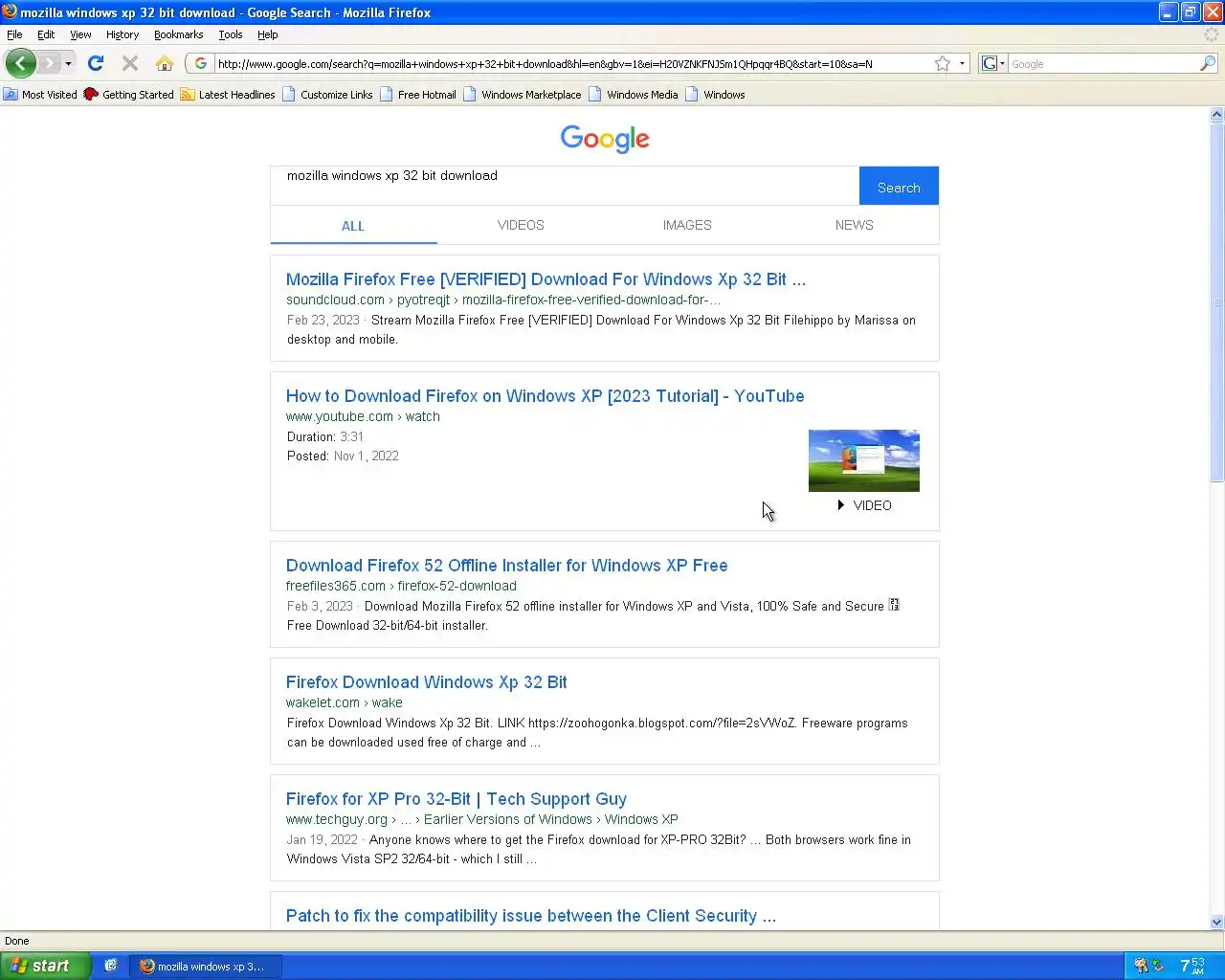Open the Customize Links bookmark
The height and width of the screenshot is (980, 1225).
[x=327, y=94]
